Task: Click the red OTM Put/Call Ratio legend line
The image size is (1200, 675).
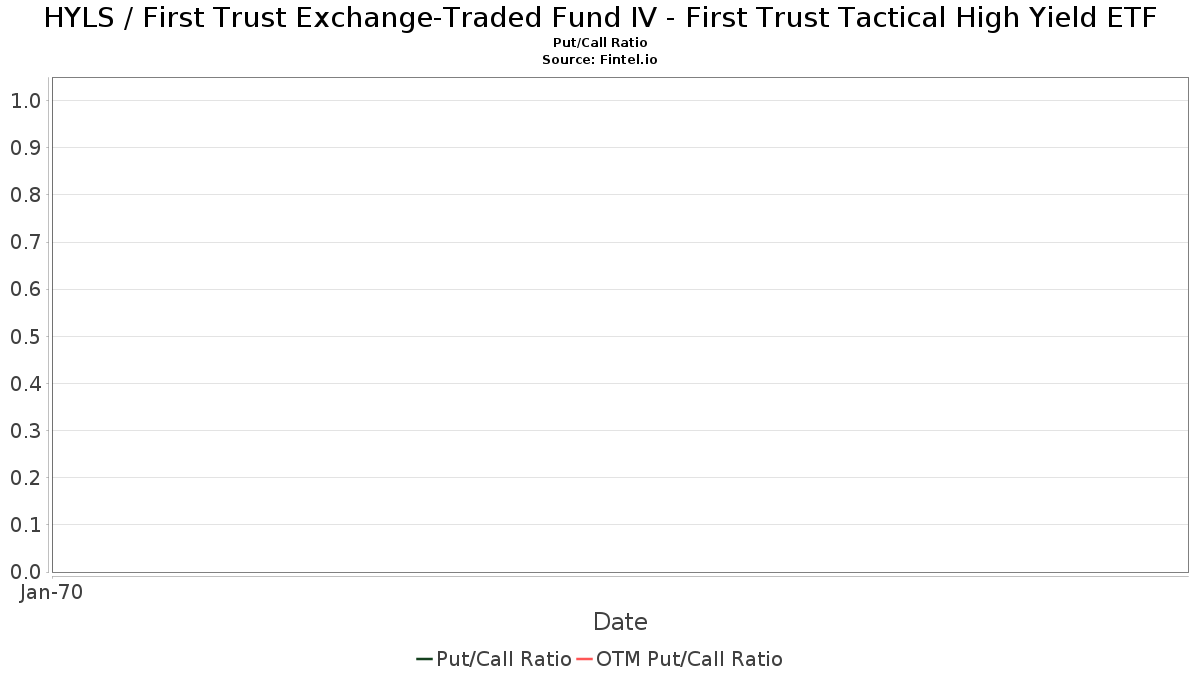Action: [x=584, y=659]
